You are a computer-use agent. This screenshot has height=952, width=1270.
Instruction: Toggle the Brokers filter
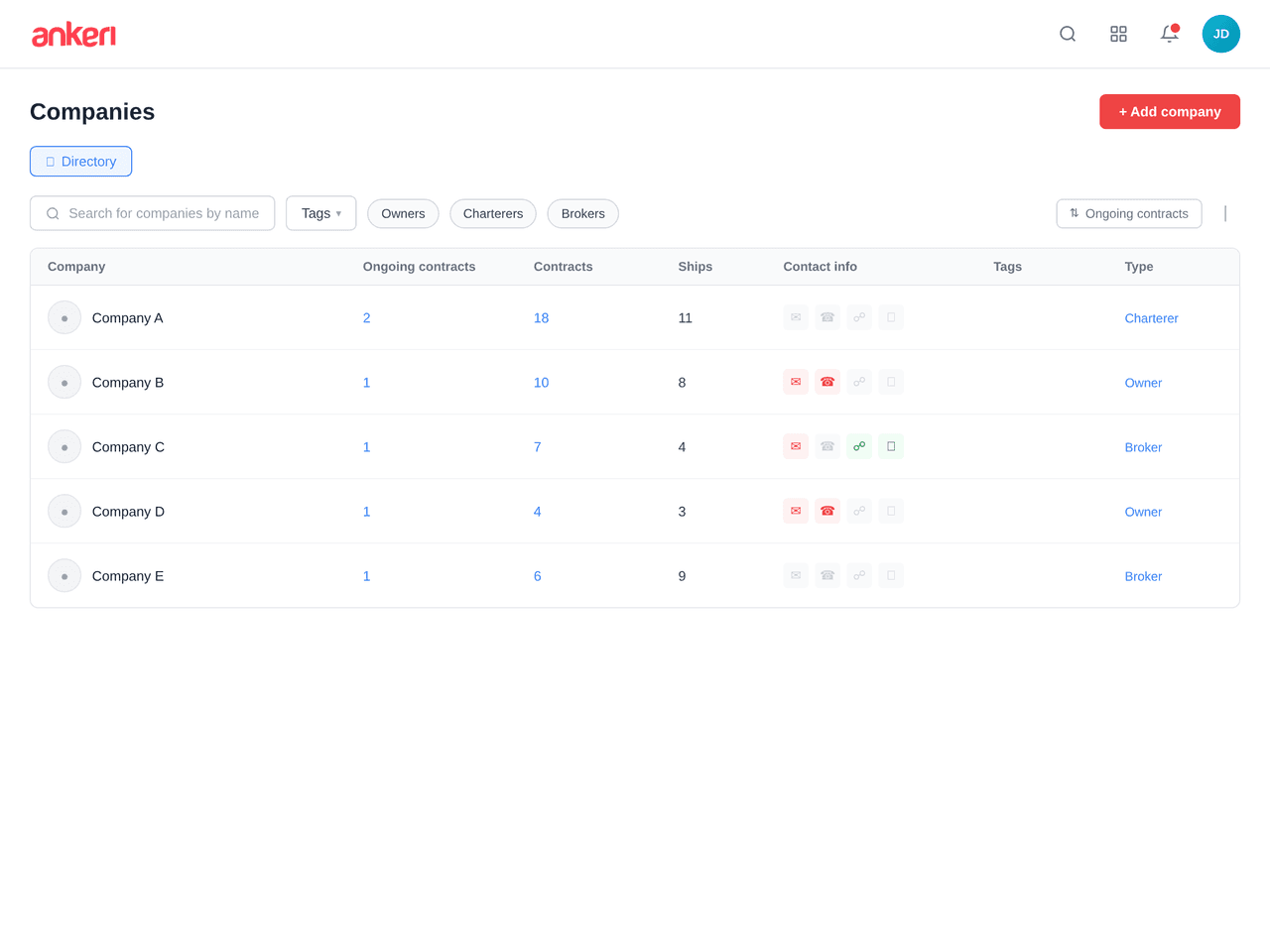tap(582, 213)
